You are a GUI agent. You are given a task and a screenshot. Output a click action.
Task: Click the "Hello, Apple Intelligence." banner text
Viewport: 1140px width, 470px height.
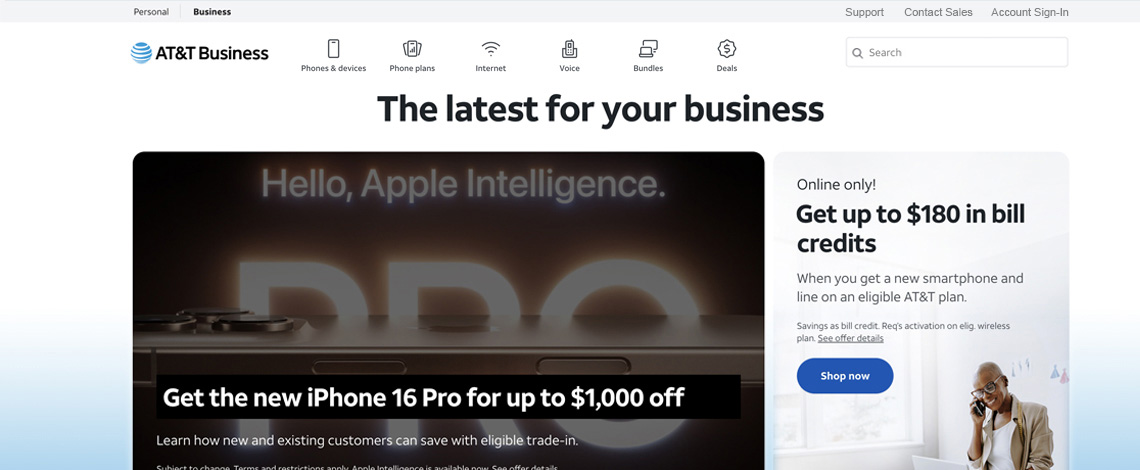tap(463, 184)
